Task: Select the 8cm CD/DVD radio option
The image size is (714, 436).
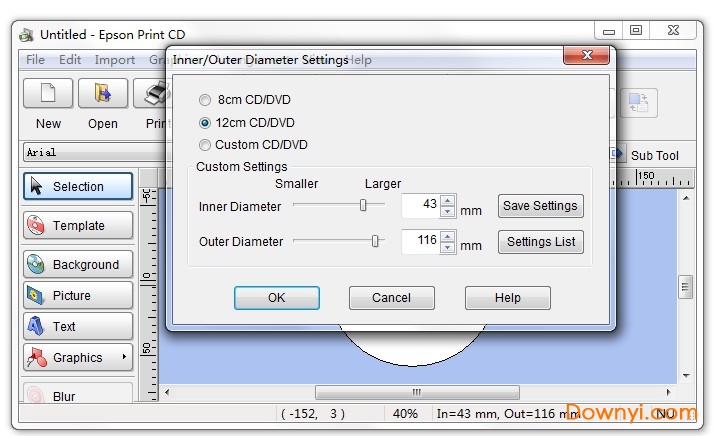Action: pyautogui.click(x=205, y=100)
